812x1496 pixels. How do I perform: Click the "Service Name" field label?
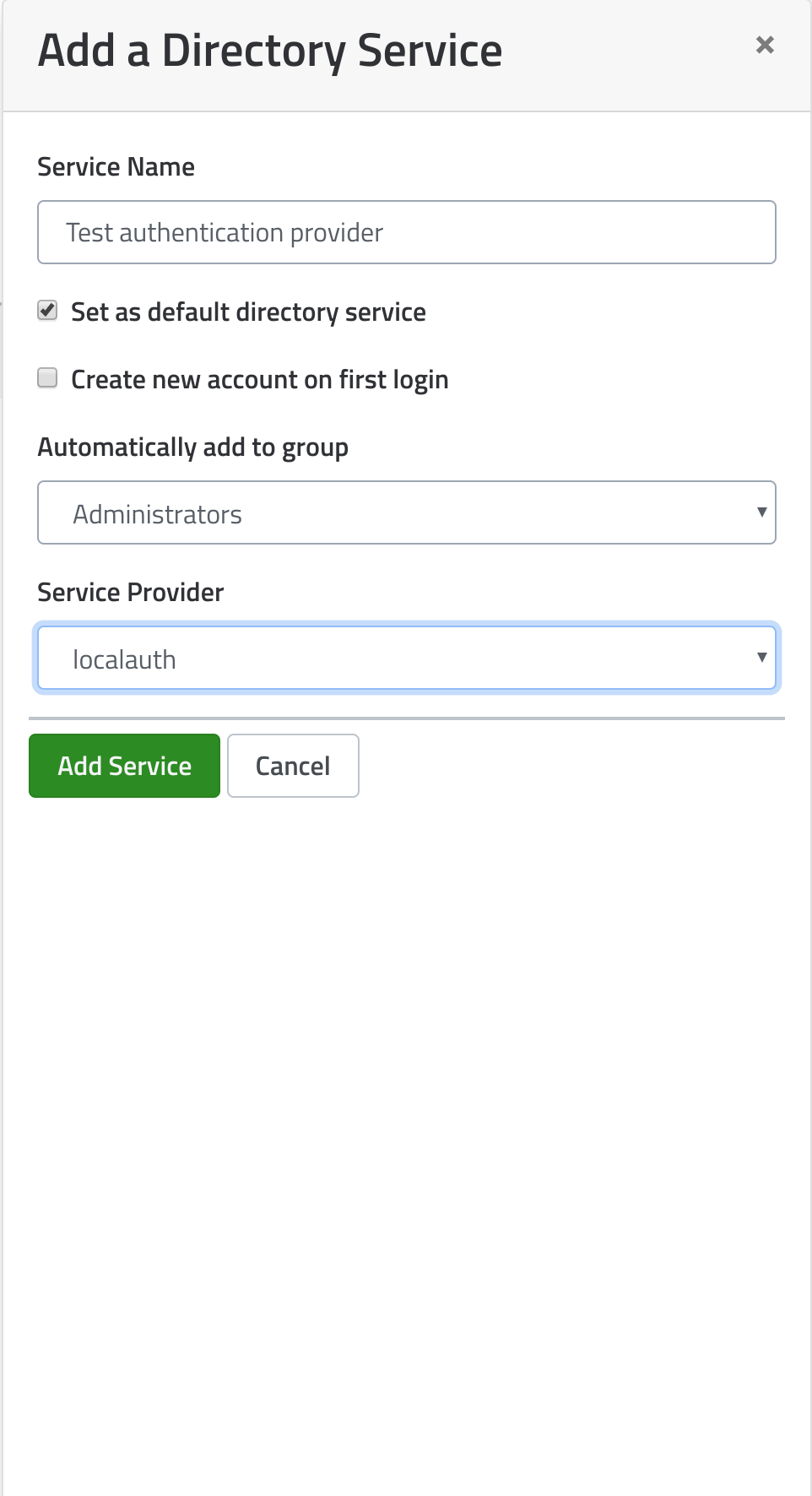116,167
